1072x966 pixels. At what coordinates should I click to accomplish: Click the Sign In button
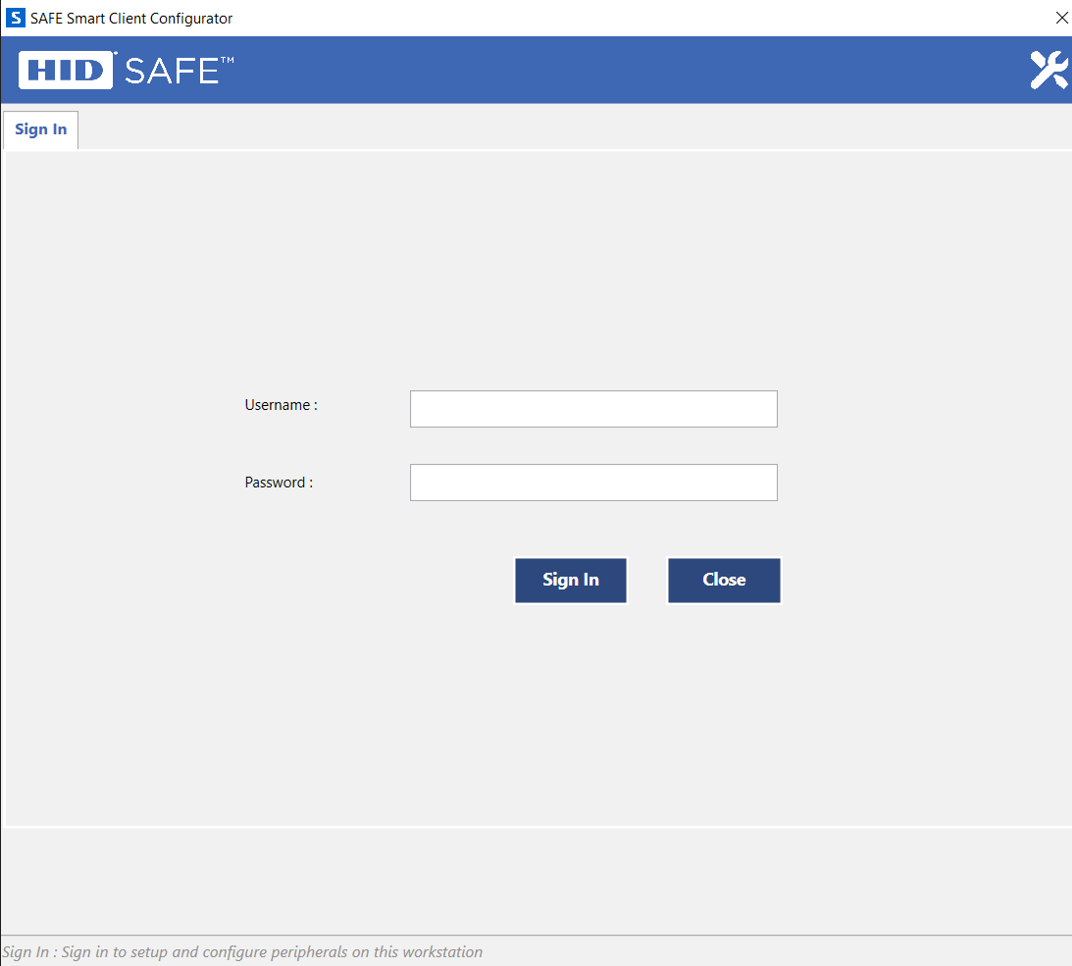coord(570,580)
